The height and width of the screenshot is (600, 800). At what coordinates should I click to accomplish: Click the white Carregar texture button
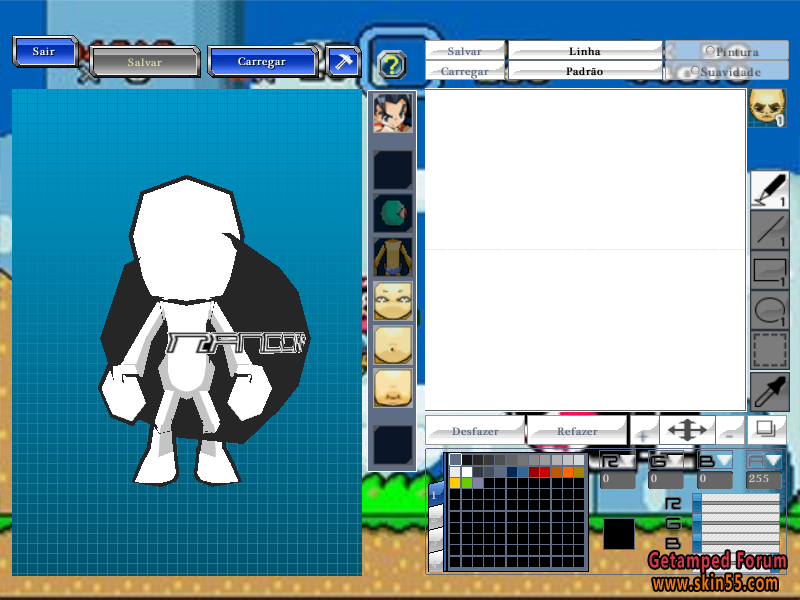tap(465, 71)
